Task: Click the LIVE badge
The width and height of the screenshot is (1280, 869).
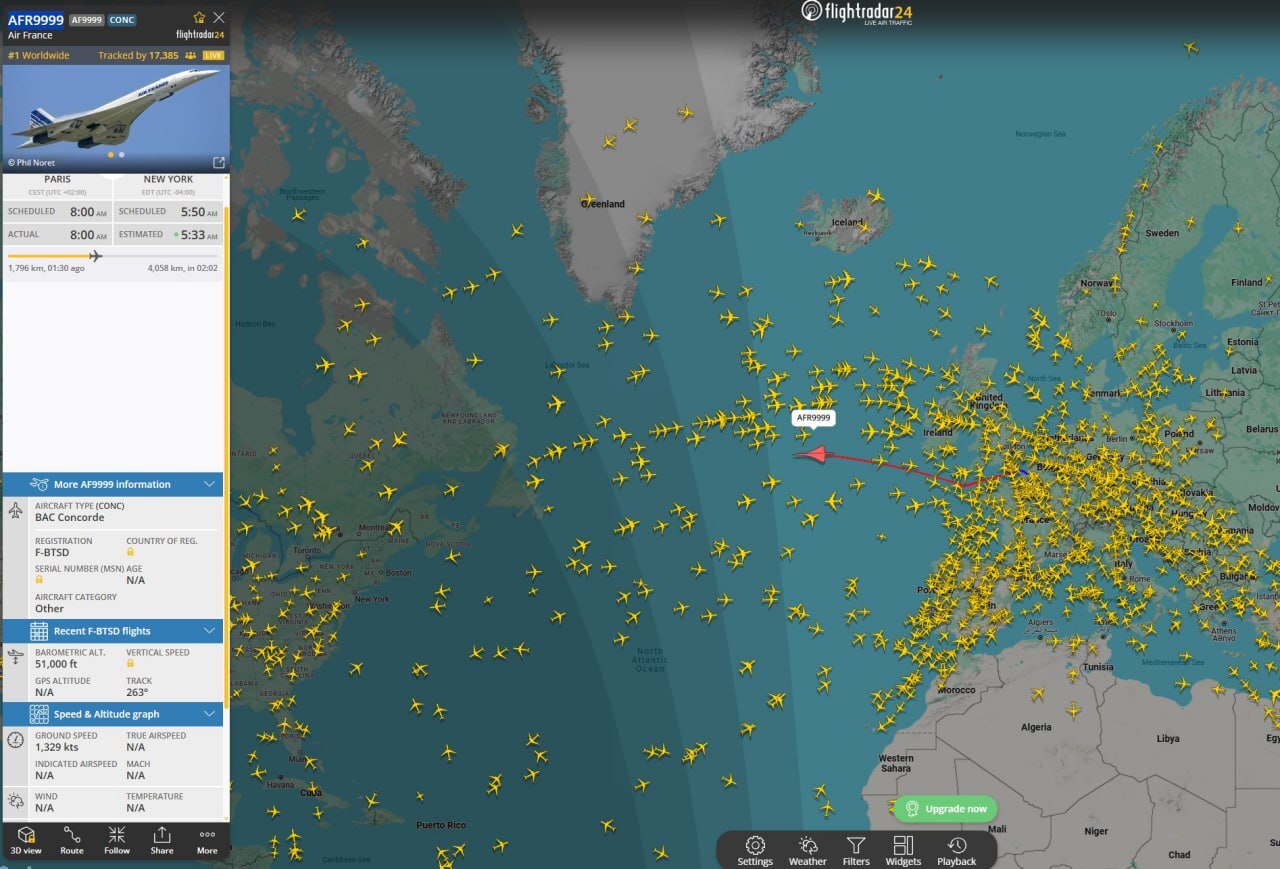Action: (213, 56)
